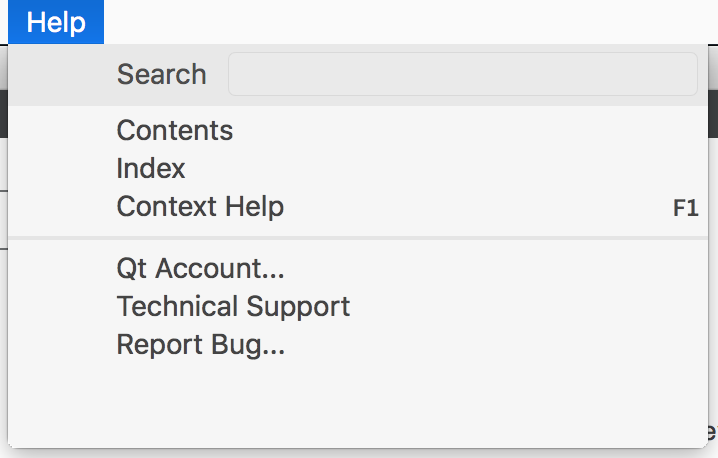Click the Help menu title
This screenshot has width=718, height=458.
56,22
